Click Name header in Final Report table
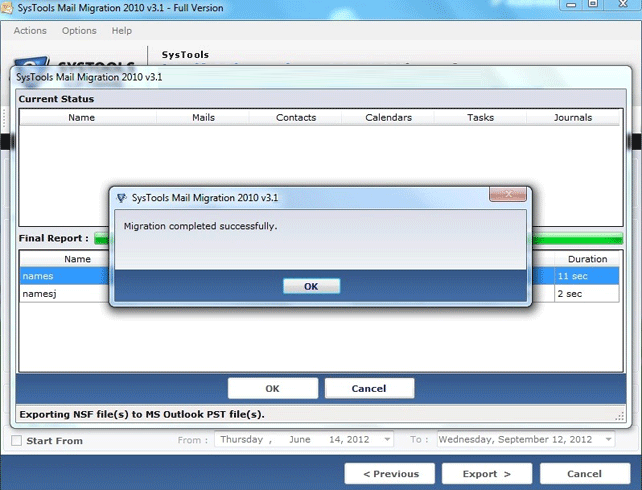Image resolution: width=642 pixels, height=490 pixels. [x=77, y=259]
